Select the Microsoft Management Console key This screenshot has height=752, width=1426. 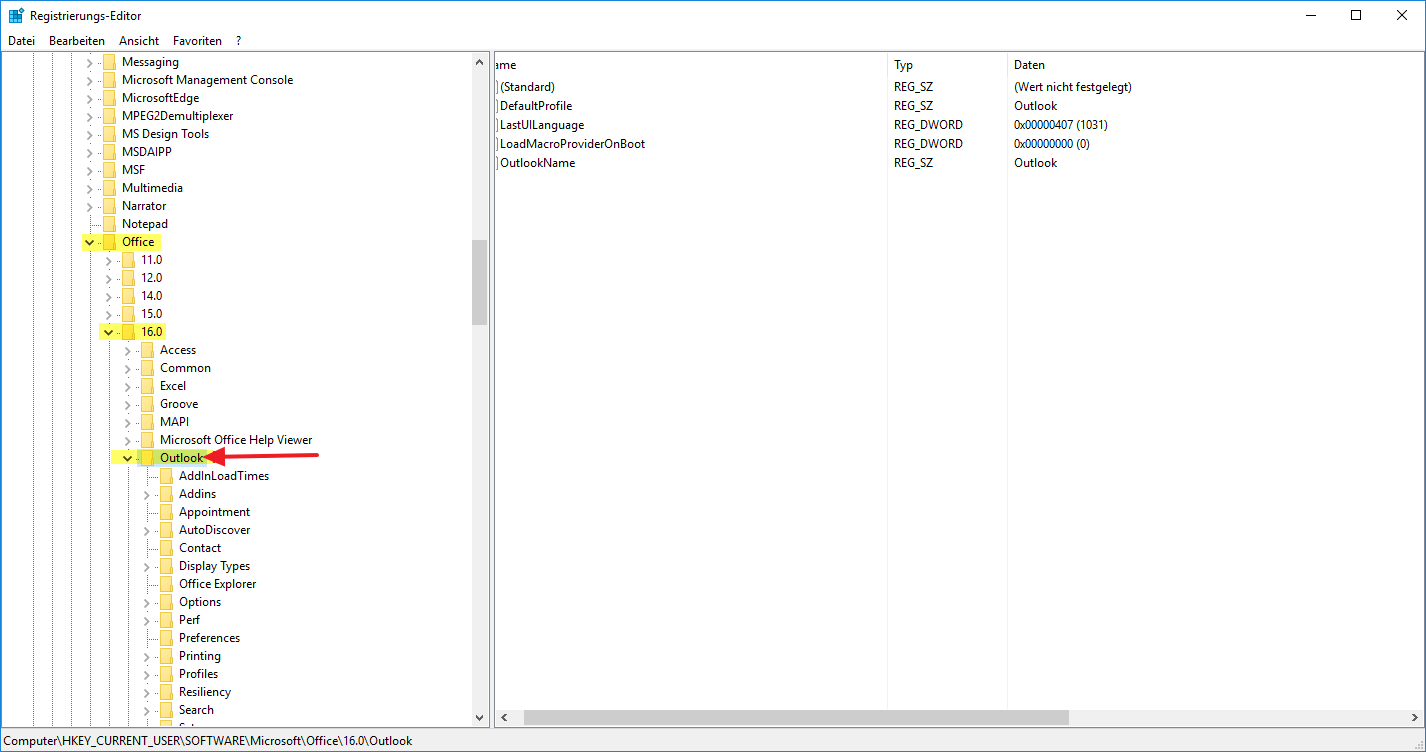pos(207,80)
